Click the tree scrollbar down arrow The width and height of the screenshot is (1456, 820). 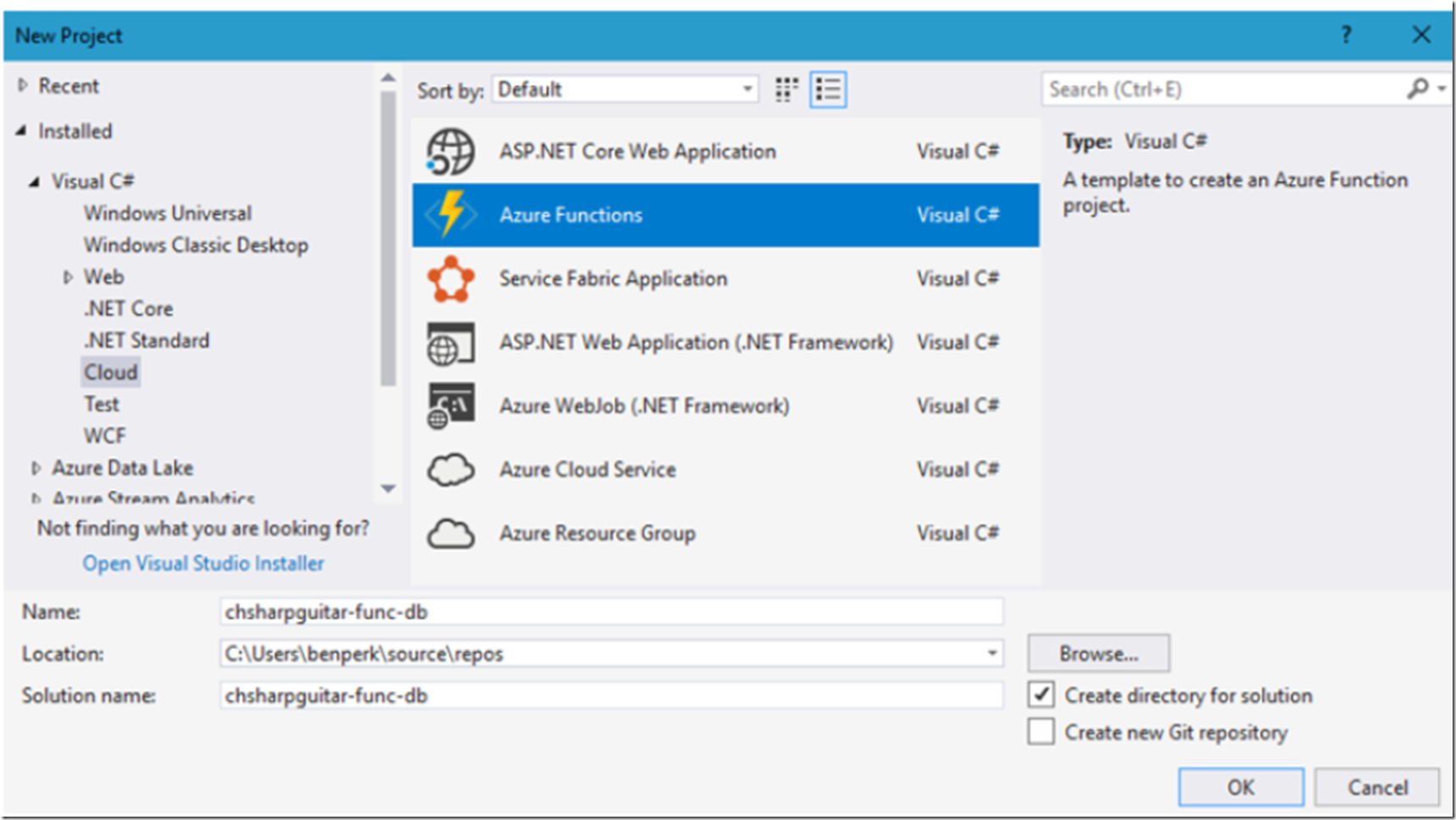[388, 488]
